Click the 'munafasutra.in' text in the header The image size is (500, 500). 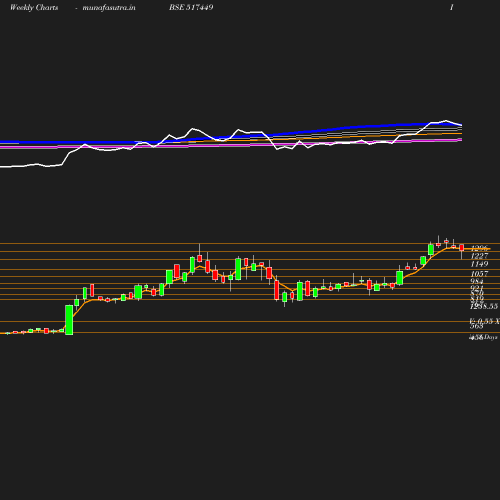coord(109,7)
